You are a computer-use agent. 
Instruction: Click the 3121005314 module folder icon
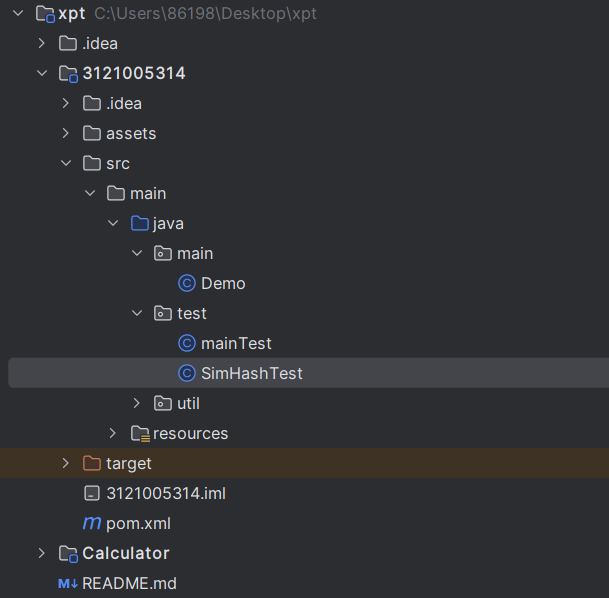[x=68, y=74]
